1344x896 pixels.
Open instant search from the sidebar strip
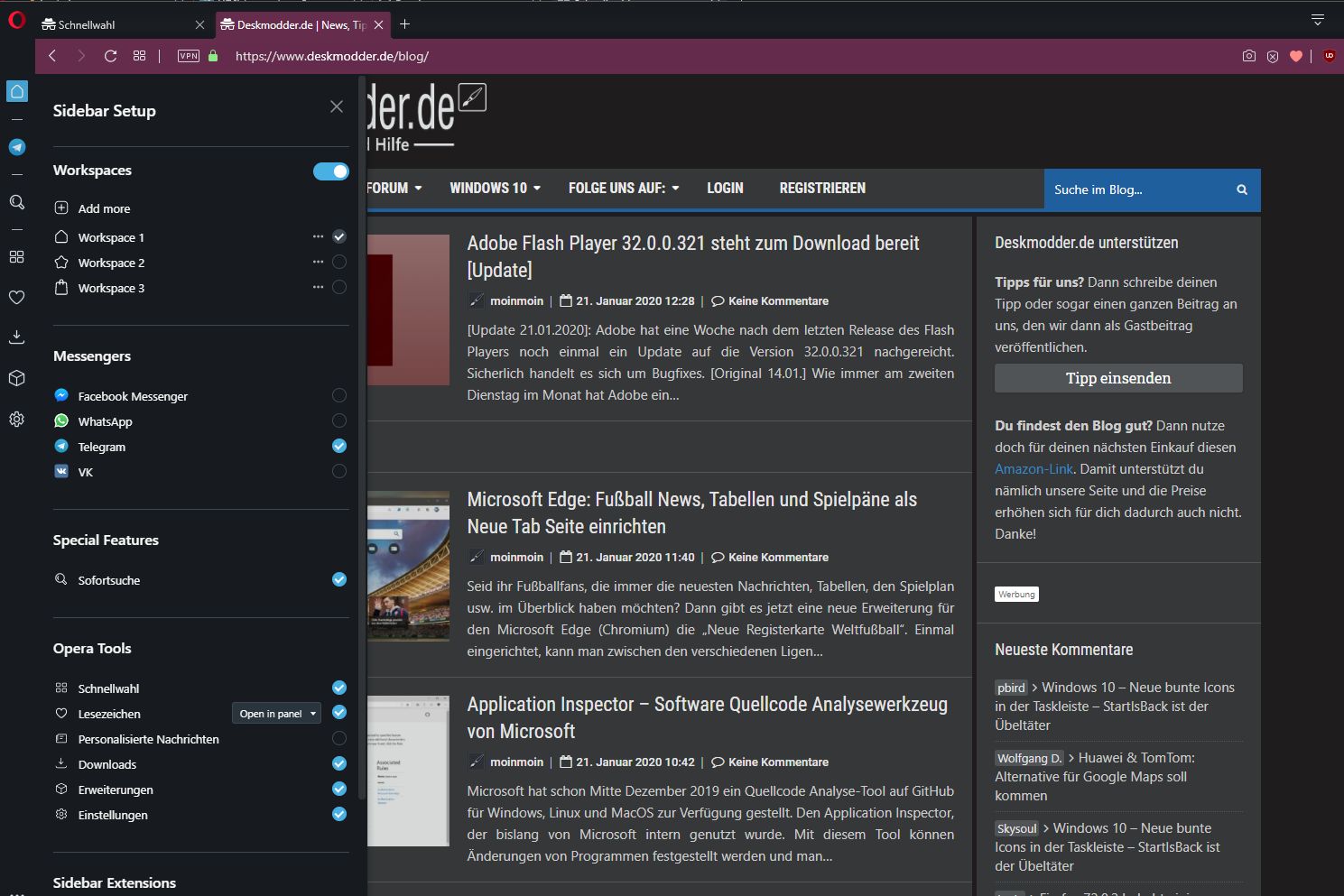point(17,202)
